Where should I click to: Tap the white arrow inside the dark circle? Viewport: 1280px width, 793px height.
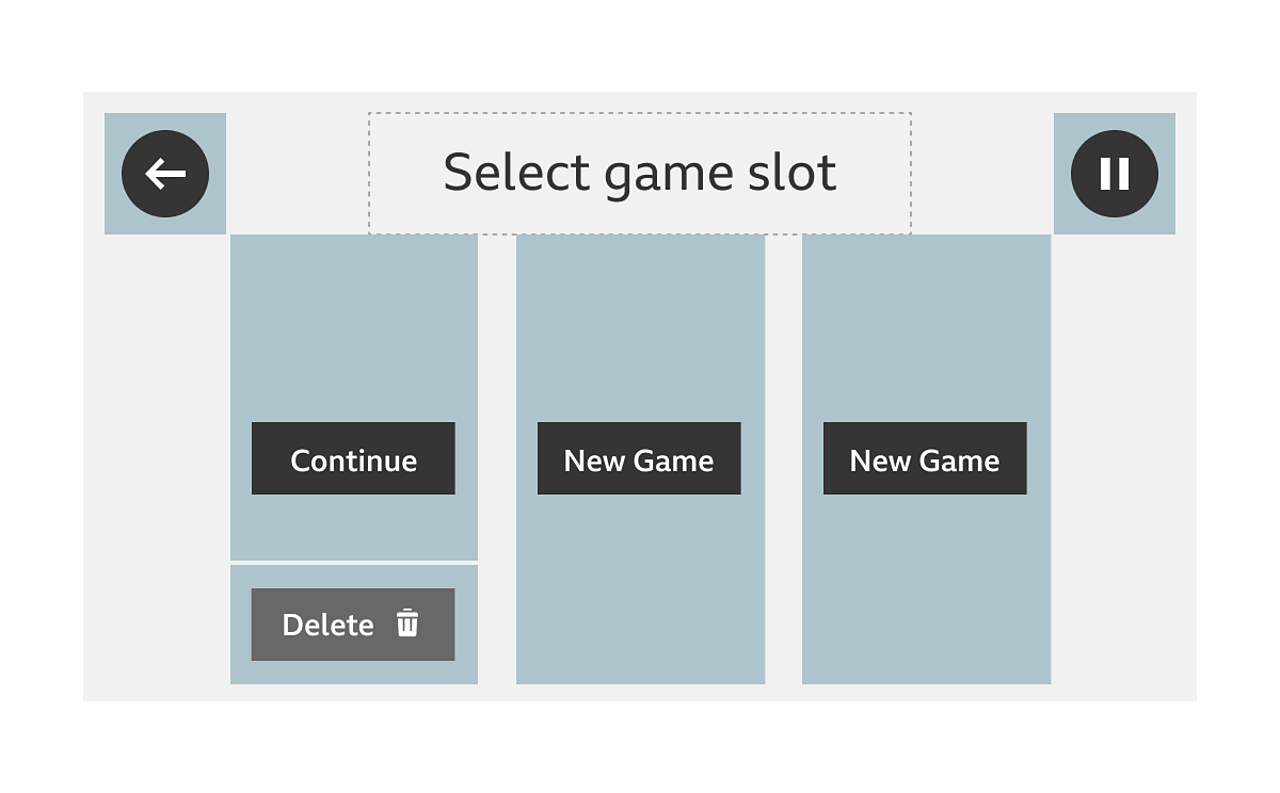click(x=165, y=173)
